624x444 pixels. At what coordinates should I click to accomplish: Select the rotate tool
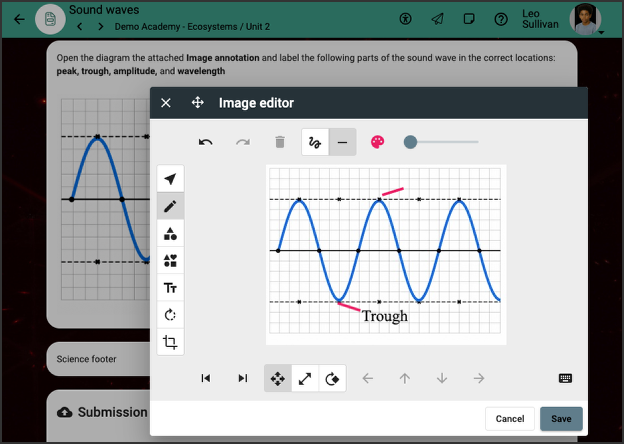(x=170, y=315)
